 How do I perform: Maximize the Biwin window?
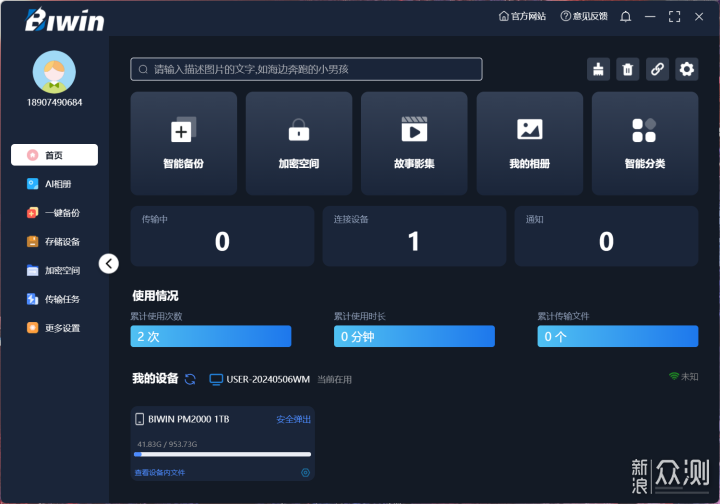click(675, 17)
